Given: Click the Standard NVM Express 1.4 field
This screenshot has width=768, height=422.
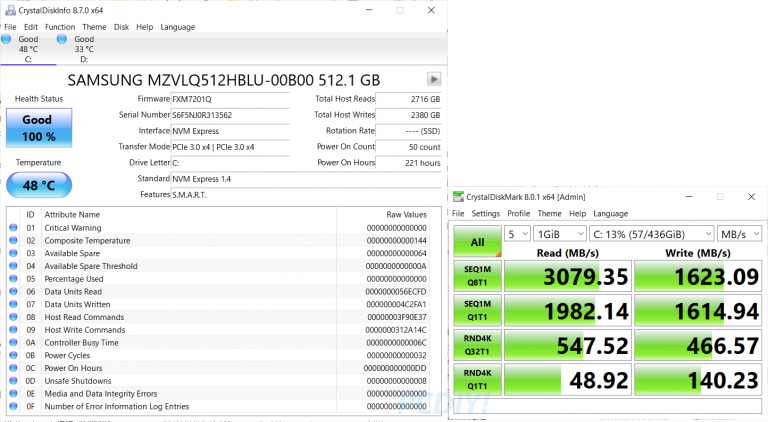Looking at the screenshot, I should [306, 179].
